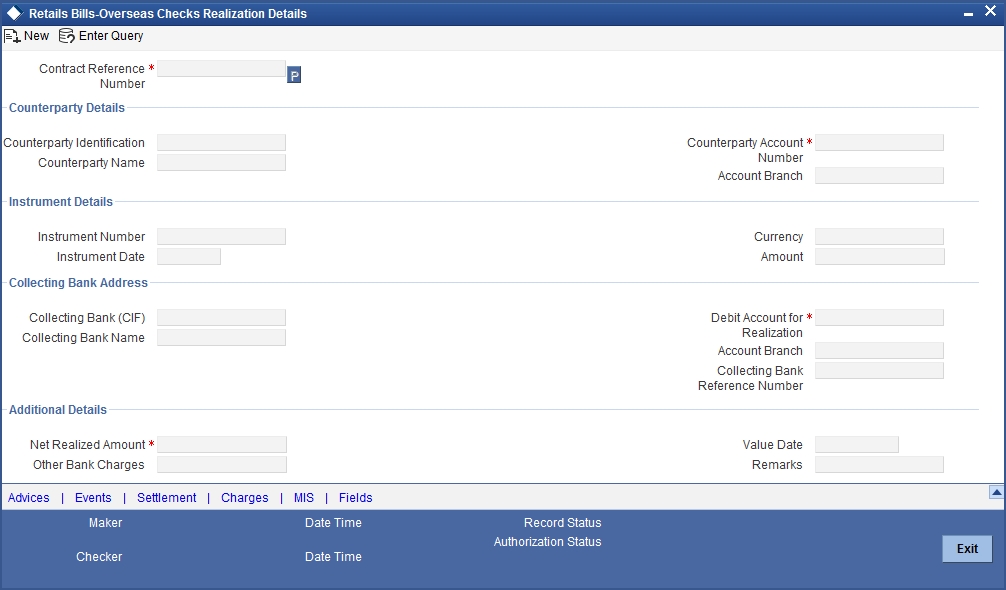Image resolution: width=1006 pixels, height=590 pixels.
Task: Click the Instrument Details section heading
Action: tap(61, 201)
